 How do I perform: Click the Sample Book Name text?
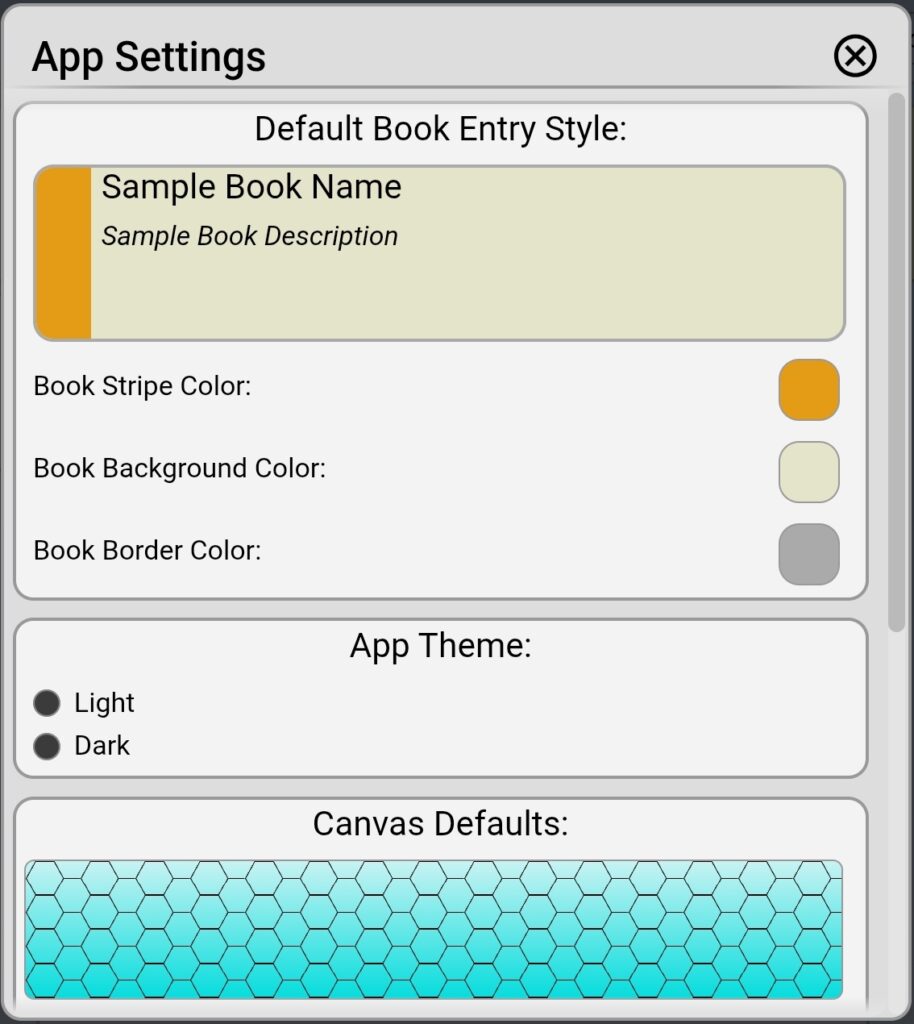pos(251,187)
